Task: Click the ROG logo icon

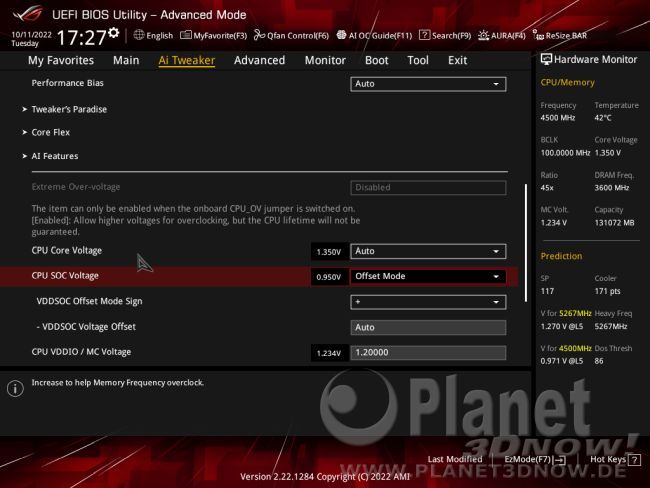Action: (28, 14)
